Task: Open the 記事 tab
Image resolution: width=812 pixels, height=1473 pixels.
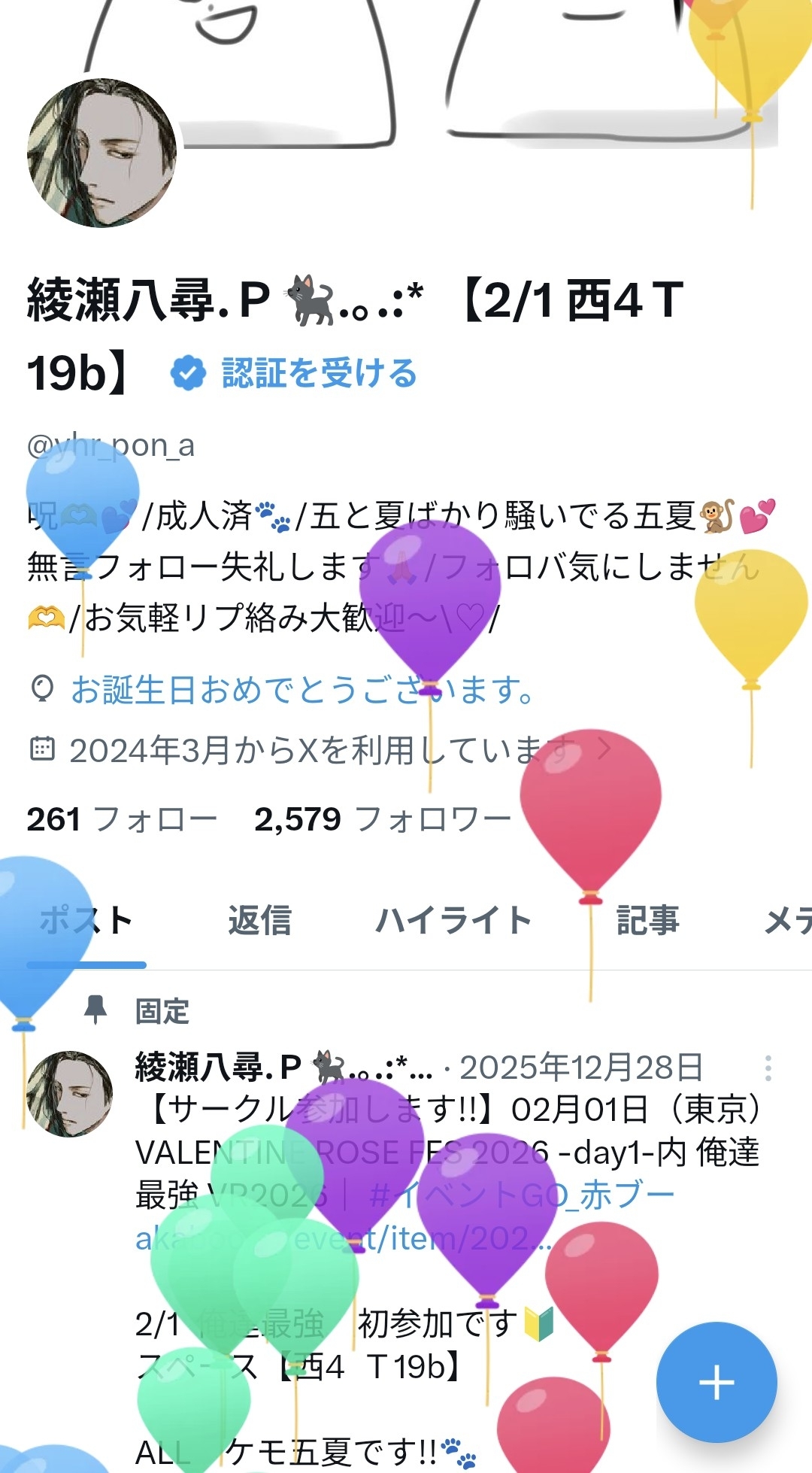Action: point(647,920)
